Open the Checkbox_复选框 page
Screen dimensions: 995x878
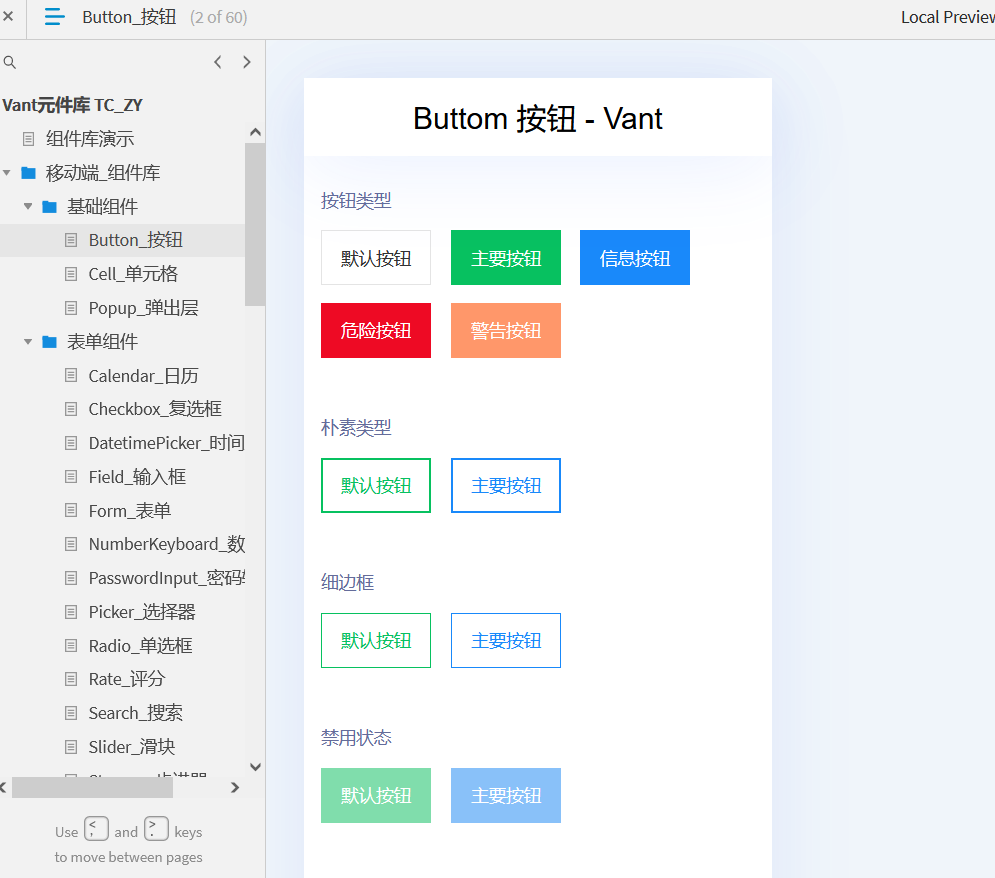(155, 409)
